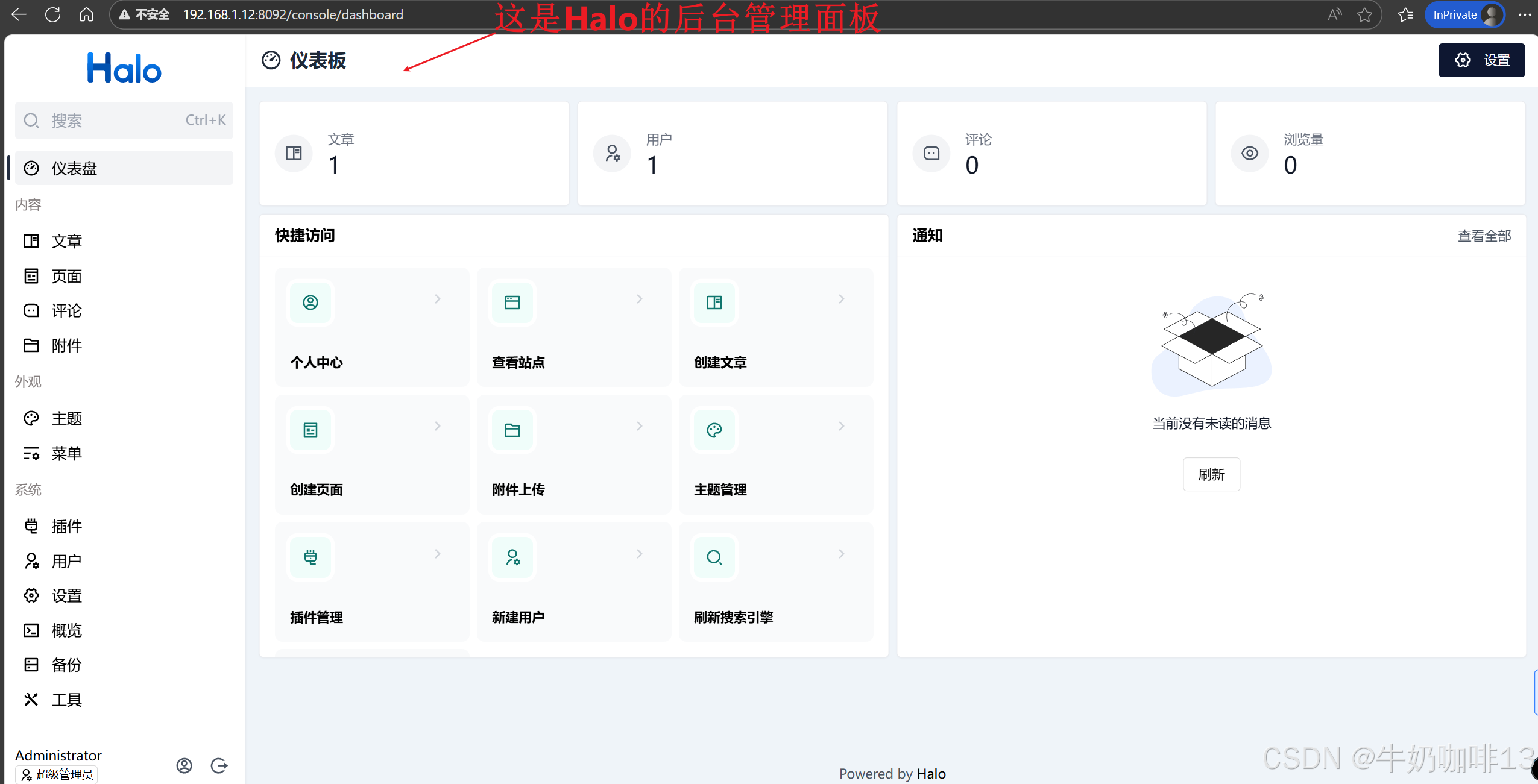The width and height of the screenshot is (1538, 784).
Task: Click the 附件上传 folder icon
Action: (x=512, y=430)
